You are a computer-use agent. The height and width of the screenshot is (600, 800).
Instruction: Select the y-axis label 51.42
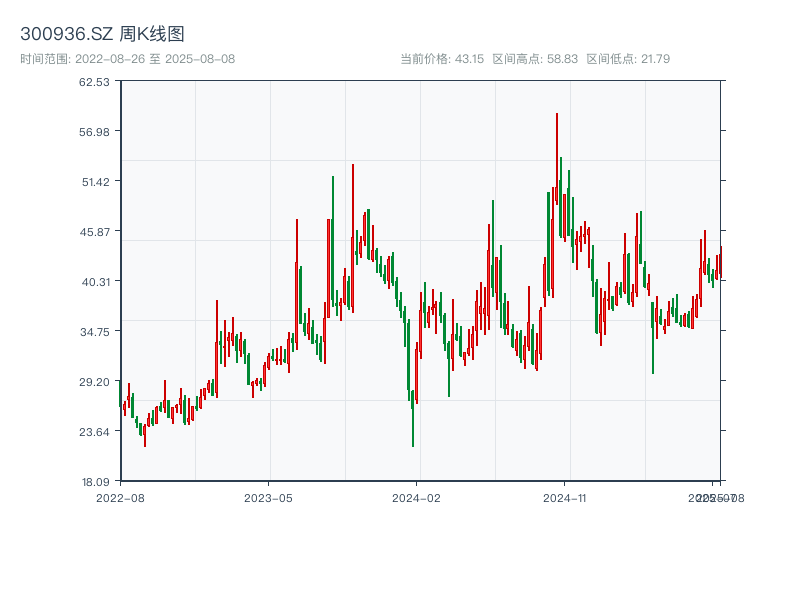pyautogui.click(x=96, y=182)
